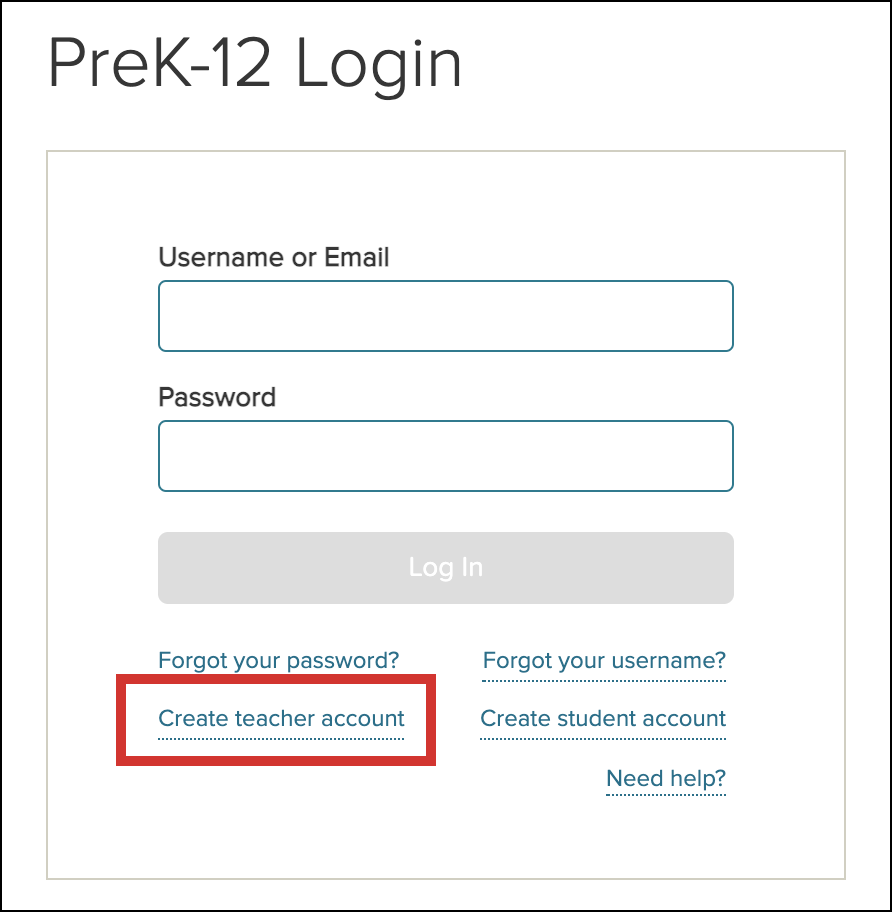Screen dimensions: 892x912
Task: Click the red-outlined teacher account link
Action: 281,718
